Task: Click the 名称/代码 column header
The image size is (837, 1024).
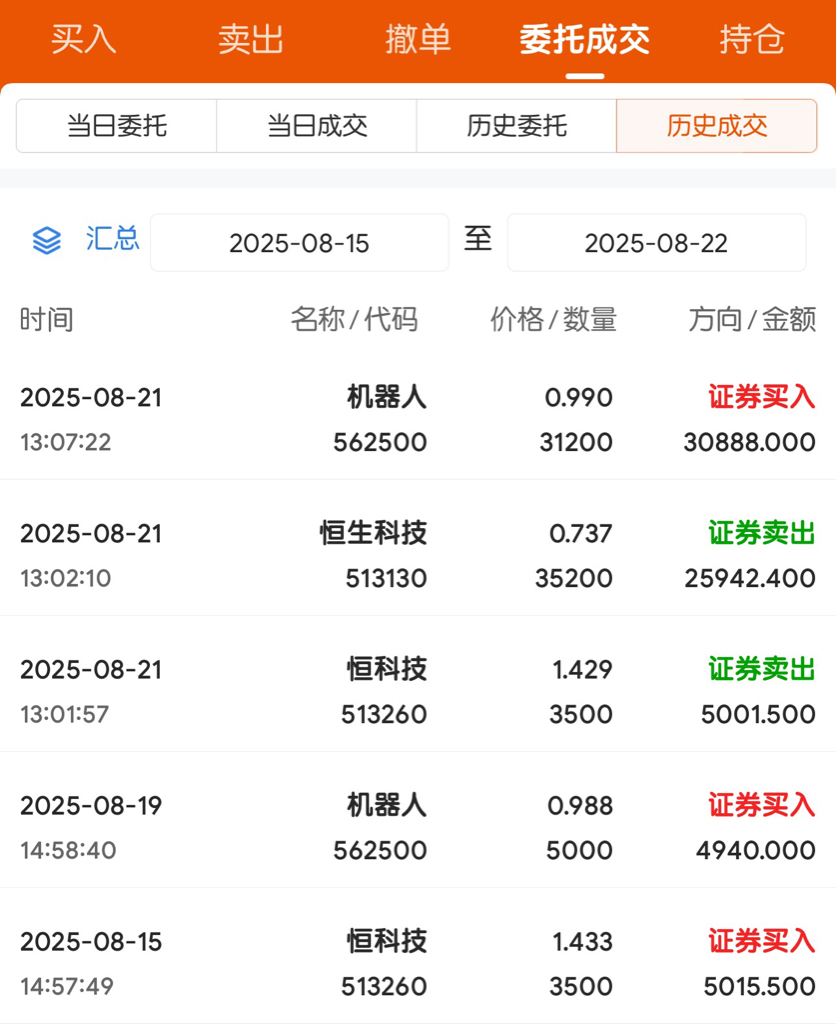Action: (x=354, y=320)
